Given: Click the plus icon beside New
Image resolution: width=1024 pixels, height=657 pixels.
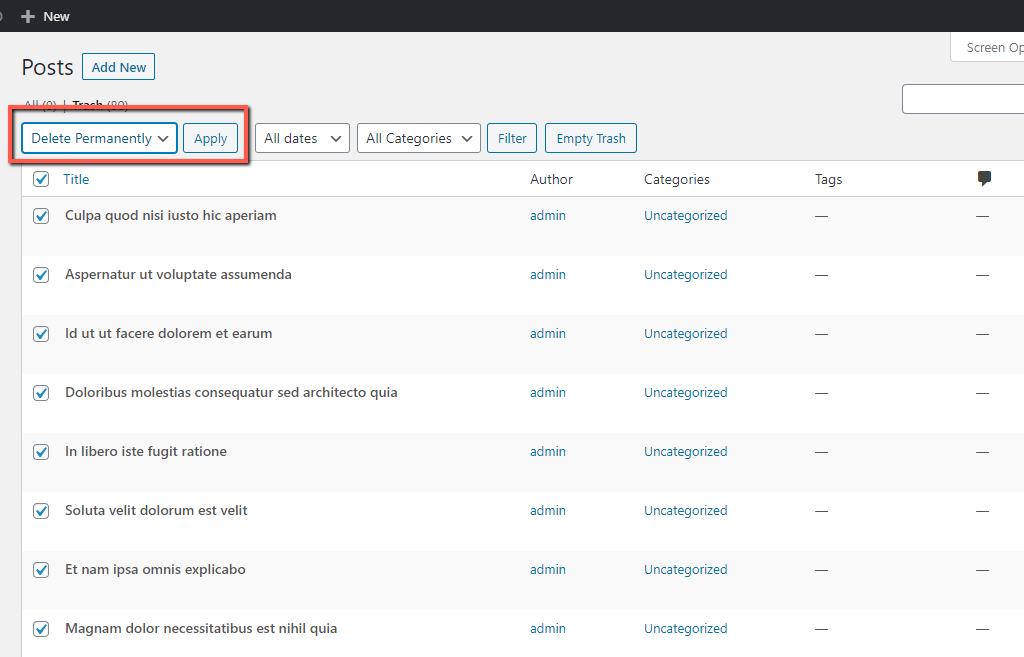Looking at the screenshot, I should coord(27,16).
